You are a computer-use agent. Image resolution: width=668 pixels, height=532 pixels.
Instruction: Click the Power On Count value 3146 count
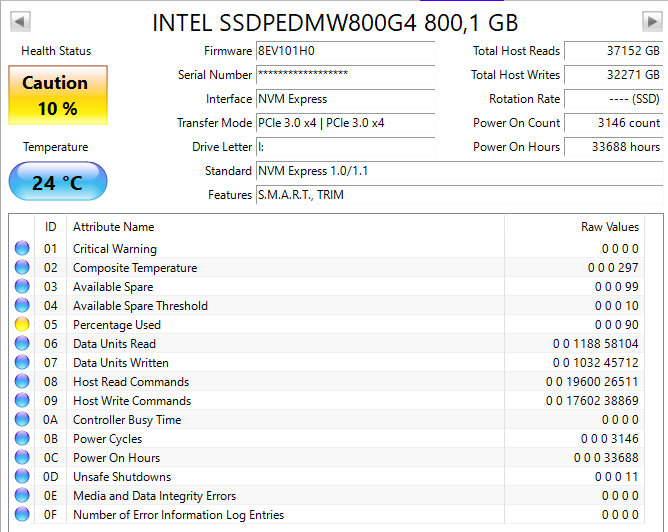pos(613,123)
